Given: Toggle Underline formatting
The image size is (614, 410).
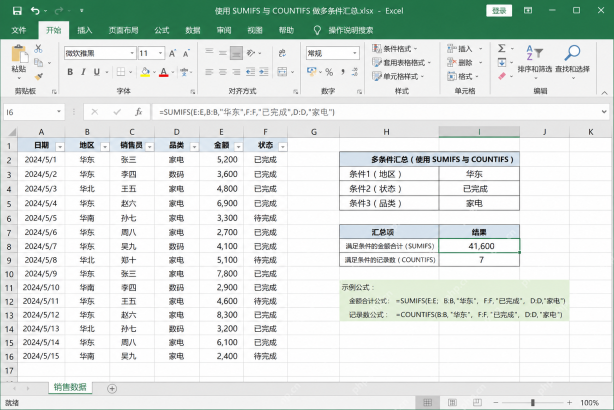Looking at the screenshot, I should click(x=96, y=72).
